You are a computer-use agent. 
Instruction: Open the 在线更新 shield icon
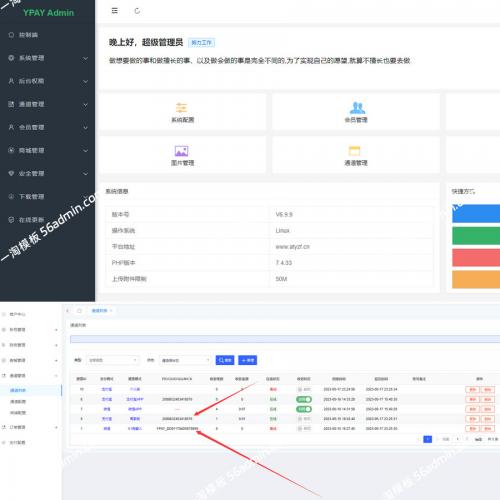click(x=11, y=220)
